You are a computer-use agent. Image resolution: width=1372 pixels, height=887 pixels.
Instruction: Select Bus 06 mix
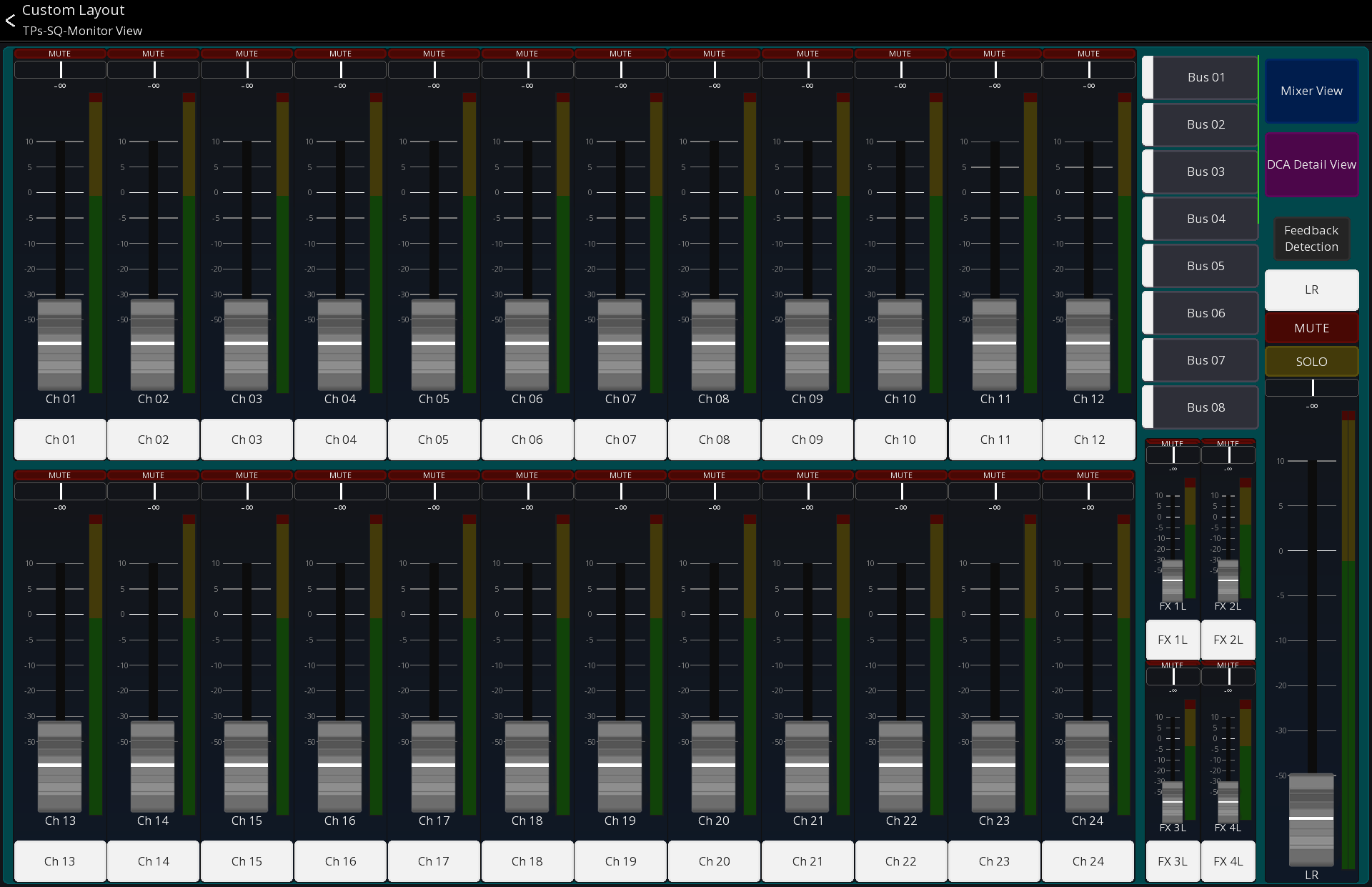(x=1200, y=313)
